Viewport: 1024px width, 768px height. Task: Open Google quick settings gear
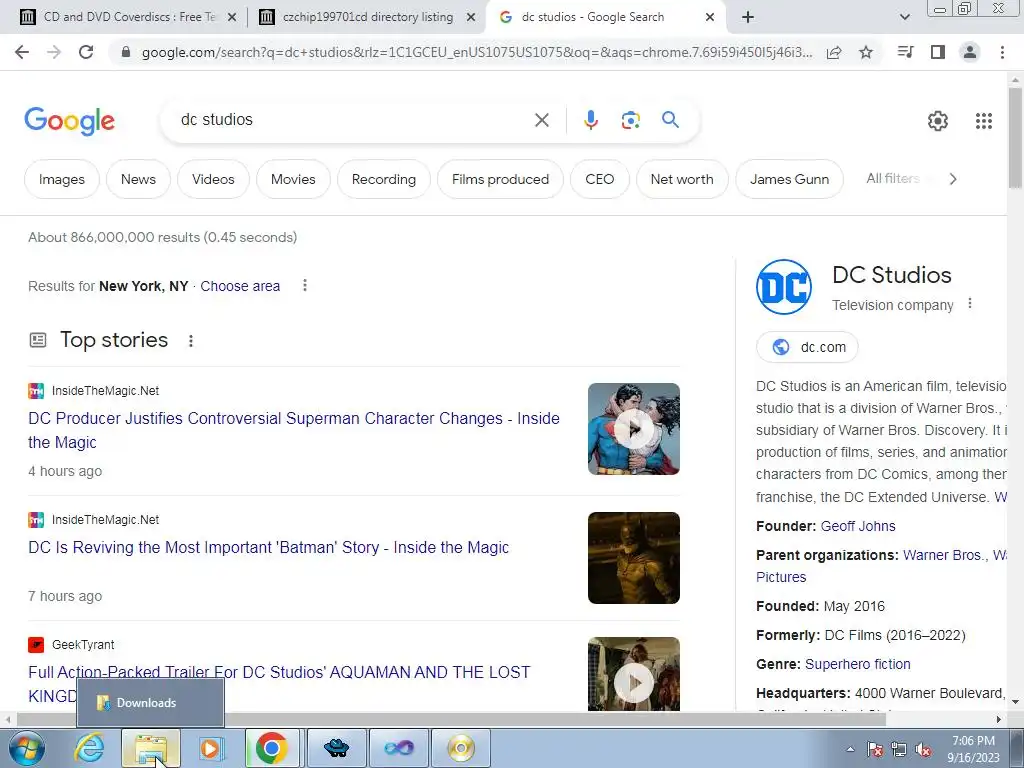coord(938,121)
